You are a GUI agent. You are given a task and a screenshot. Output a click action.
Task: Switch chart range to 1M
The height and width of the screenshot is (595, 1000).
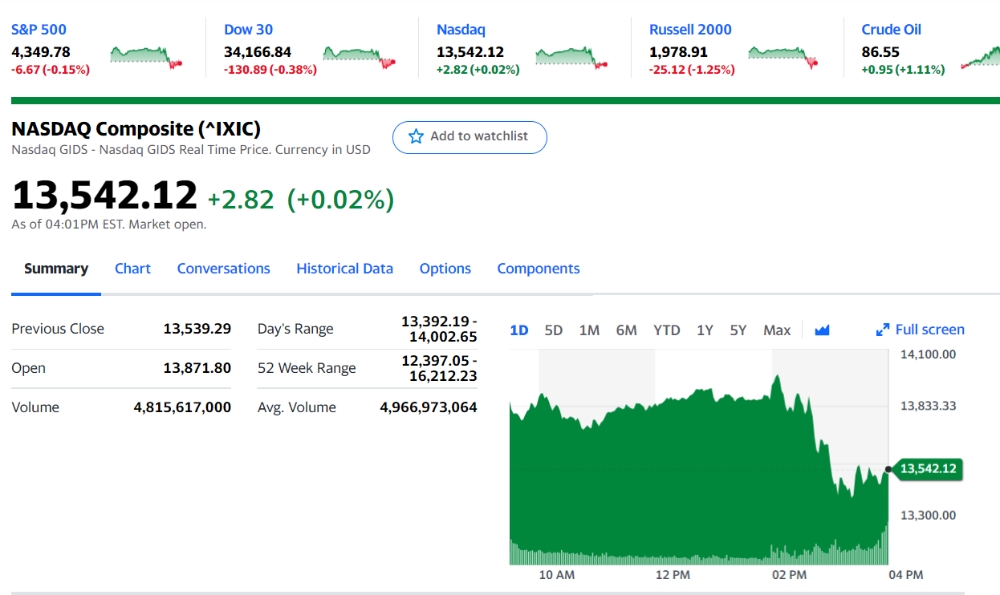point(589,330)
